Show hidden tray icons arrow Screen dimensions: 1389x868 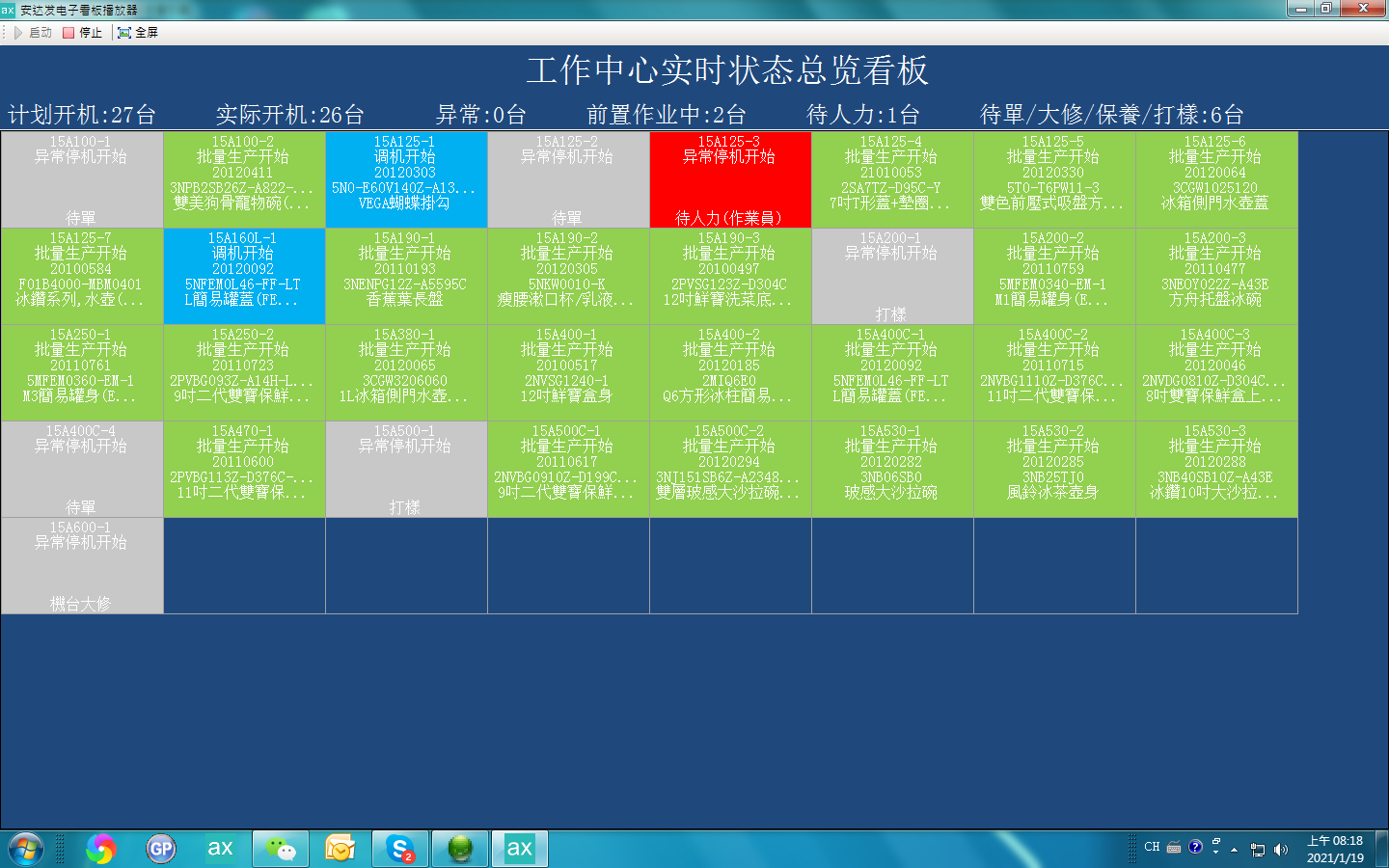[1234, 850]
